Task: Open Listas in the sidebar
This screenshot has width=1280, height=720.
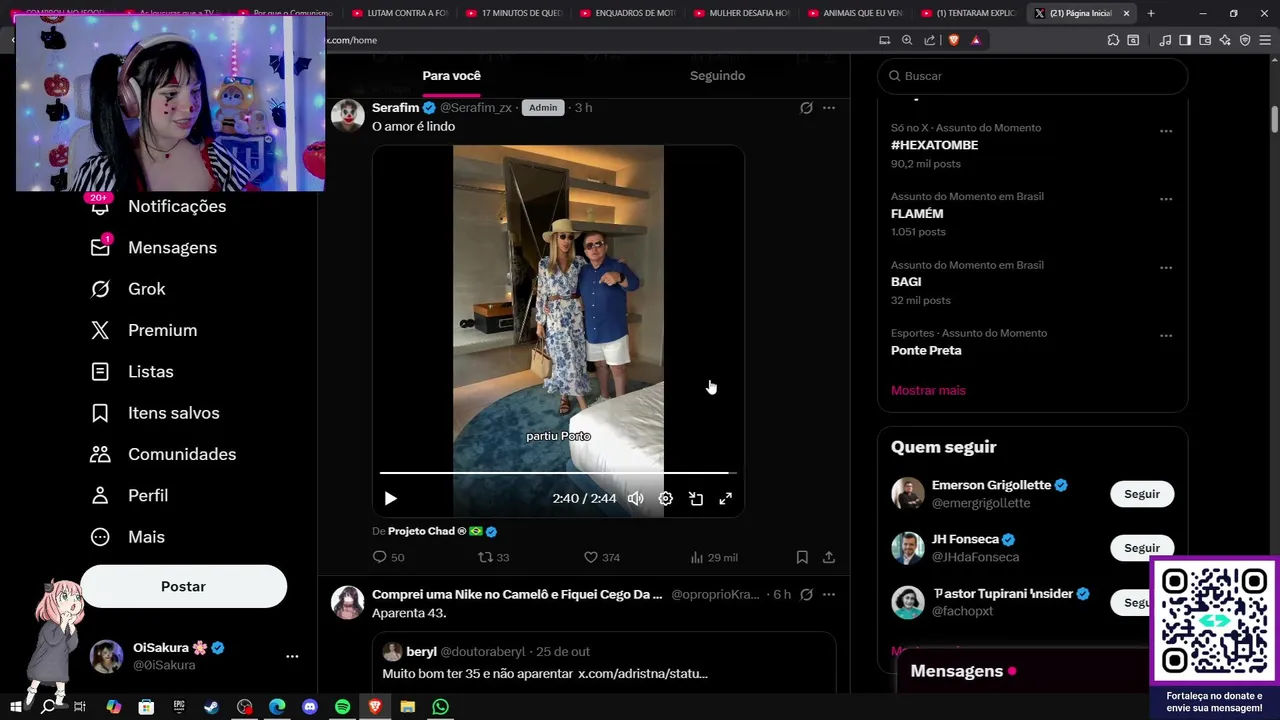Action: (131, 371)
